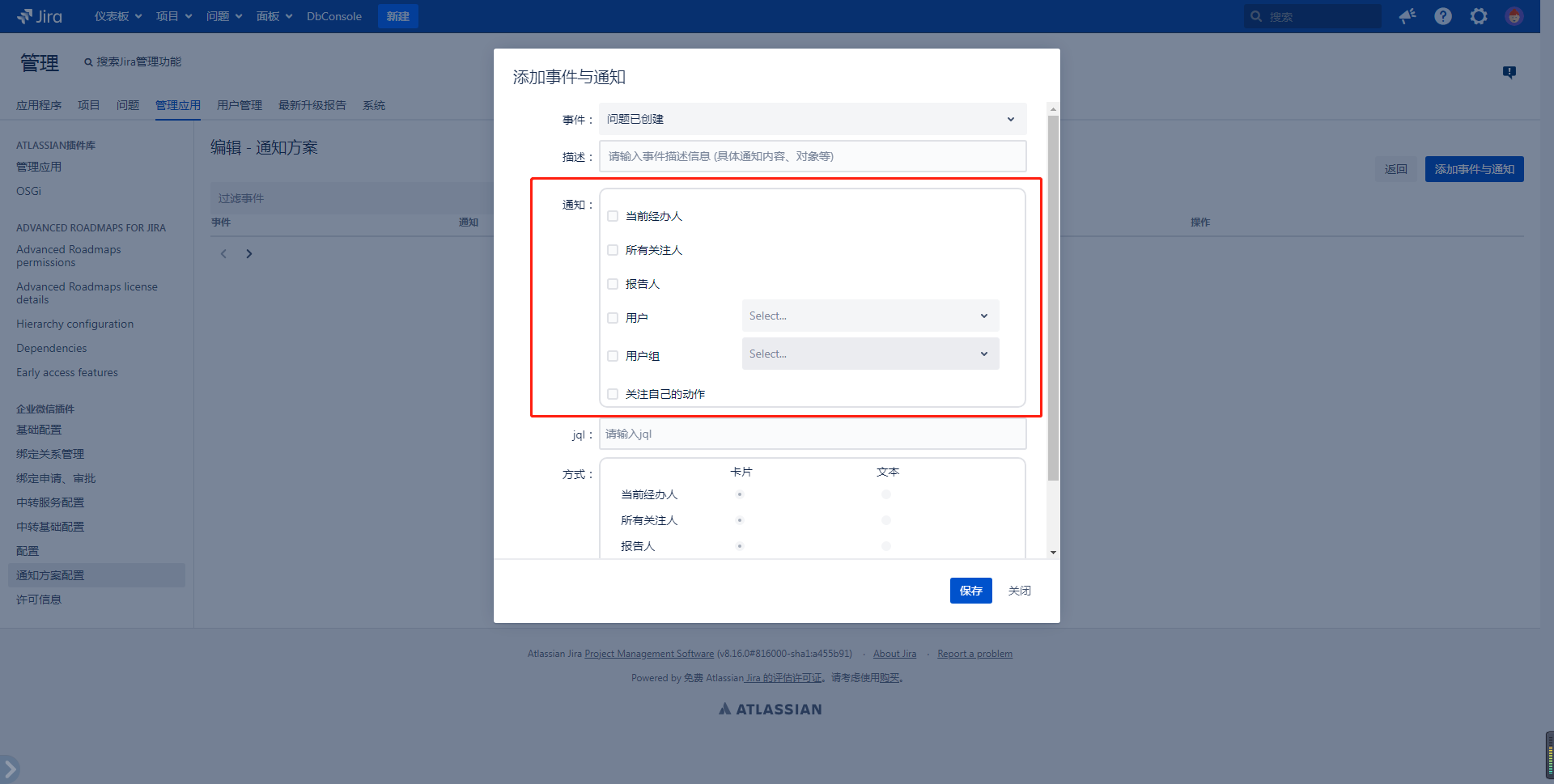Switch to the 用户管理 tab
The height and width of the screenshot is (784, 1554).
[x=240, y=105]
